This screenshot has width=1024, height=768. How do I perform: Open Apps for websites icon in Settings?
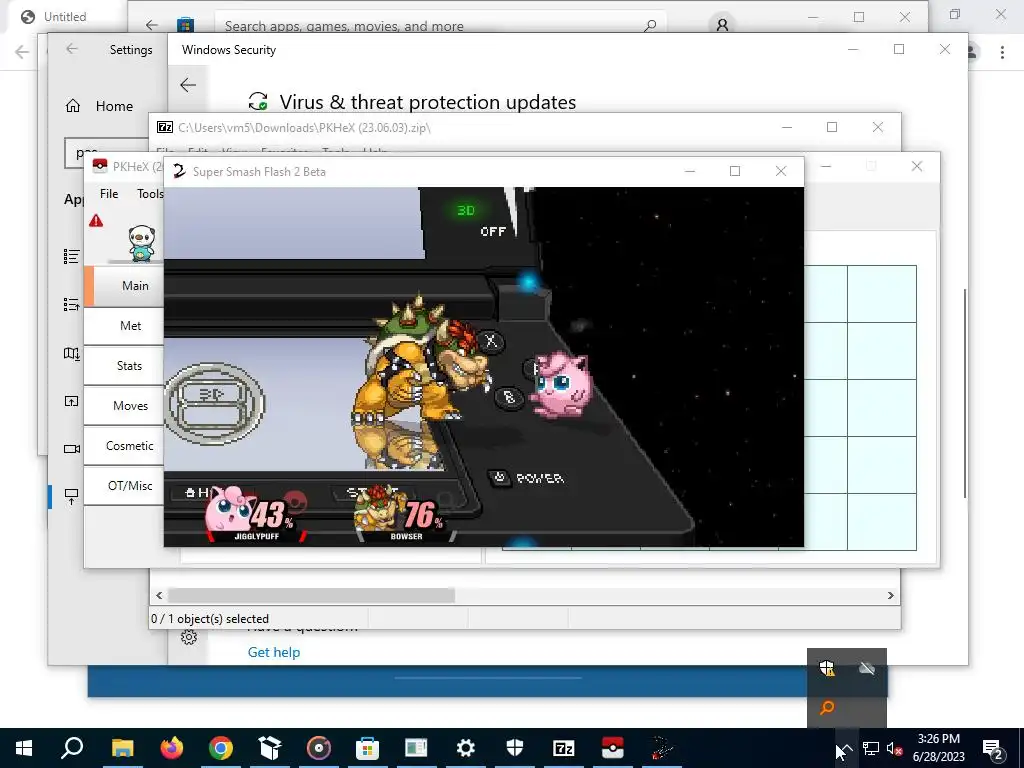[71, 401]
